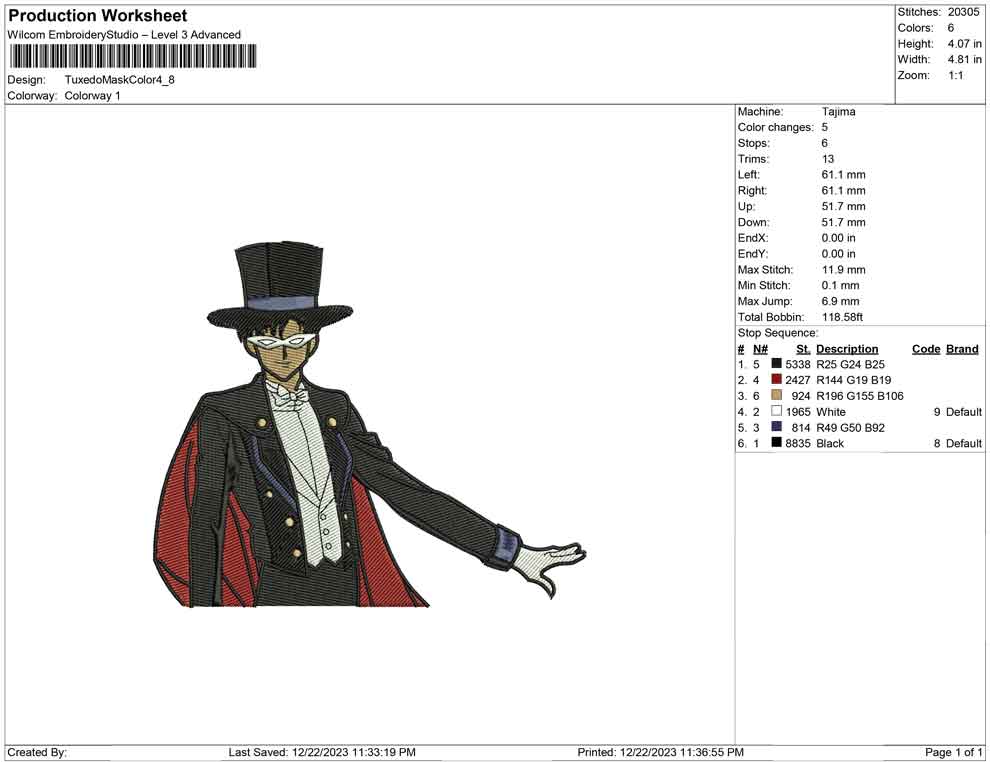
Task: Select design name 'TuxedoMaskColor4_8'
Action: click(x=119, y=80)
